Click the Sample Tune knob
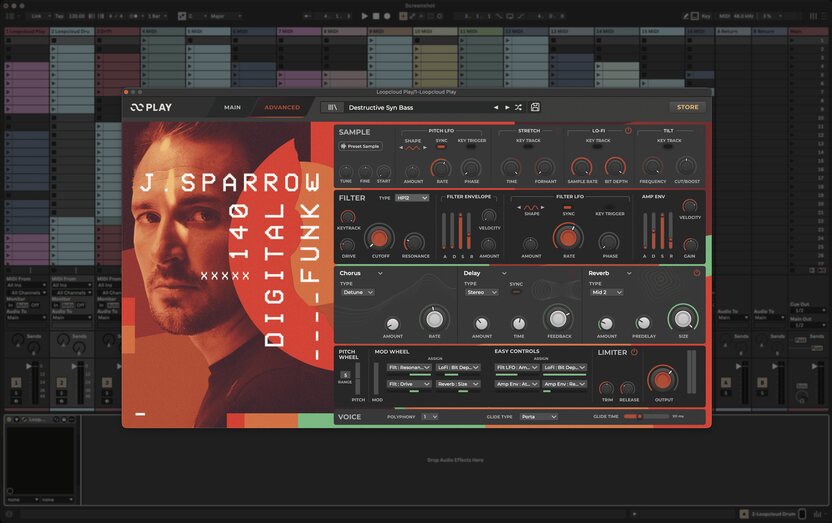Viewport: 832px width, 523px height. point(346,171)
